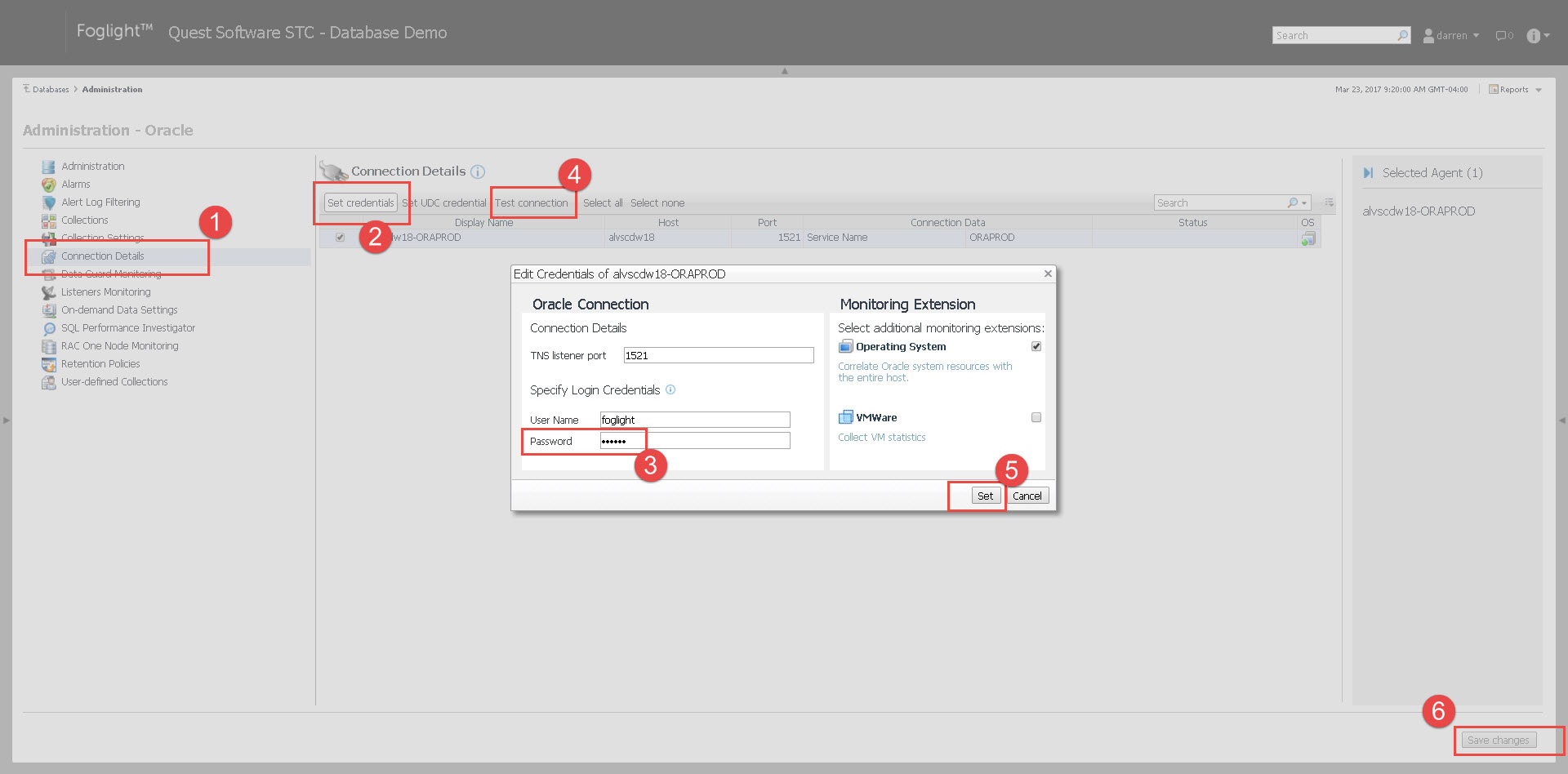
Task: Open Alarms icon in sidebar
Action: (49, 185)
